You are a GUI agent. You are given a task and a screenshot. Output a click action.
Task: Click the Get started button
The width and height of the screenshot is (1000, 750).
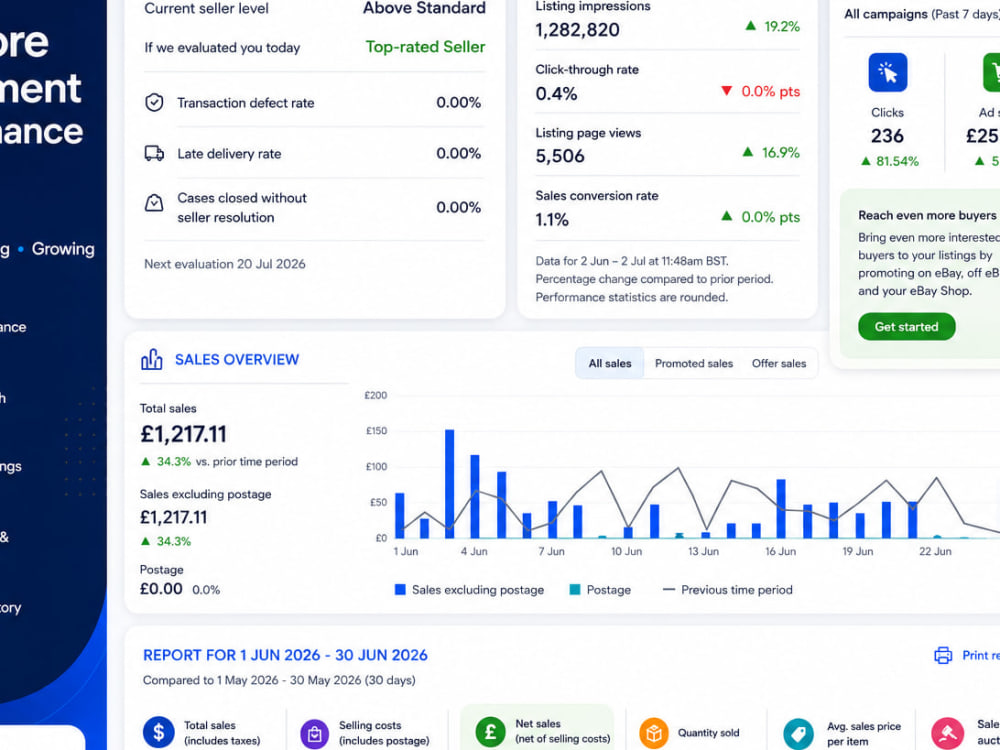click(906, 327)
